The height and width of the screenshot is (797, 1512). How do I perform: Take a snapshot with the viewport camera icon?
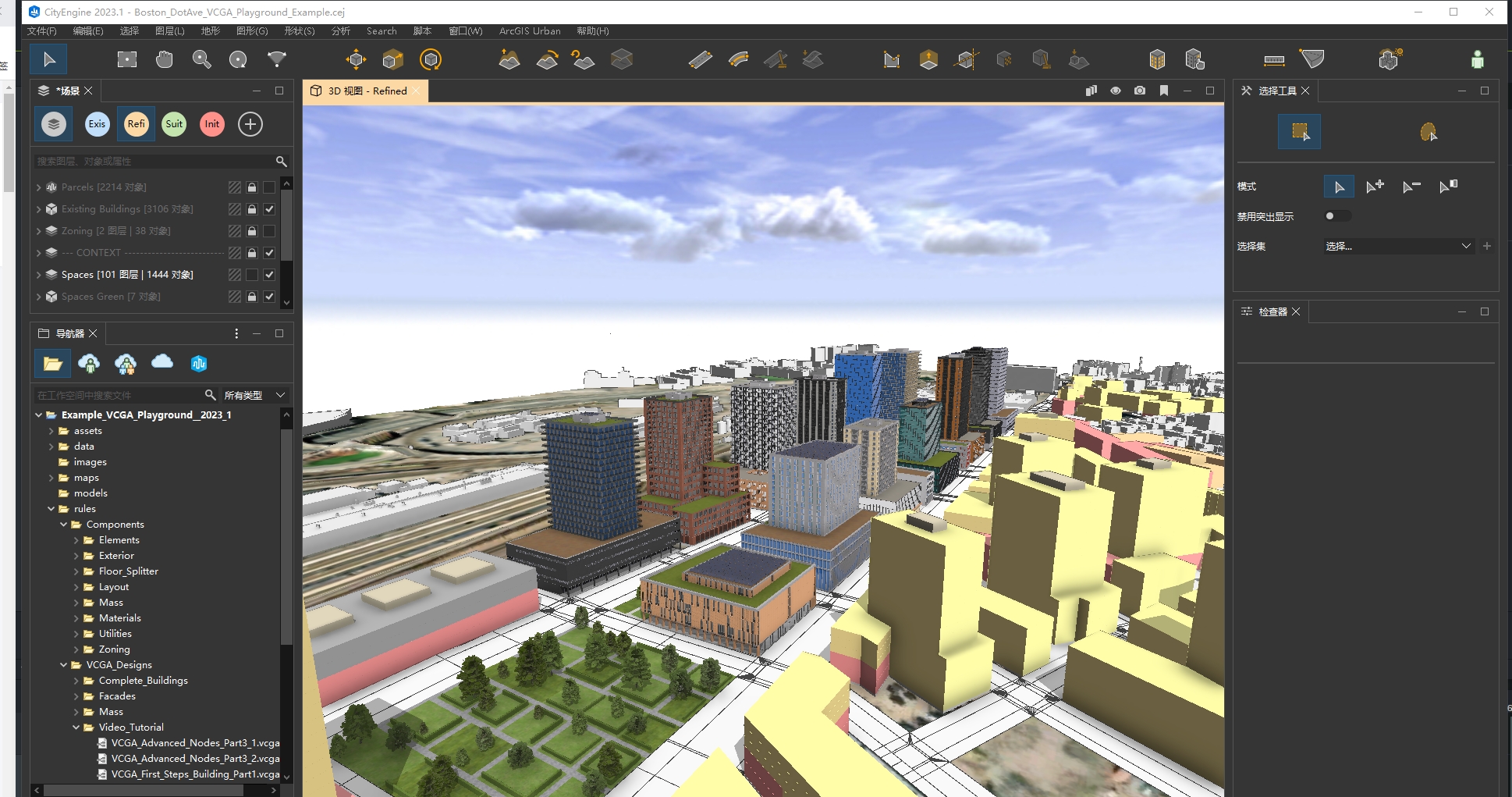(1139, 91)
